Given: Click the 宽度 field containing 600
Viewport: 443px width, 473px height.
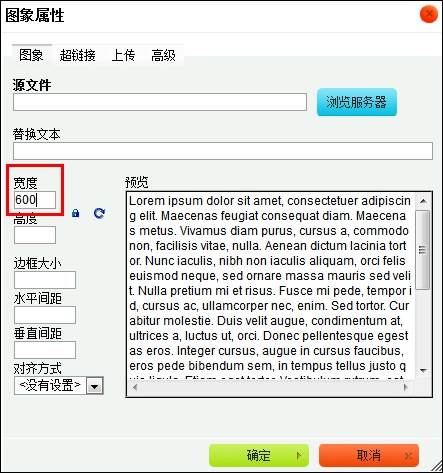Looking at the screenshot, I should point(35,200).
